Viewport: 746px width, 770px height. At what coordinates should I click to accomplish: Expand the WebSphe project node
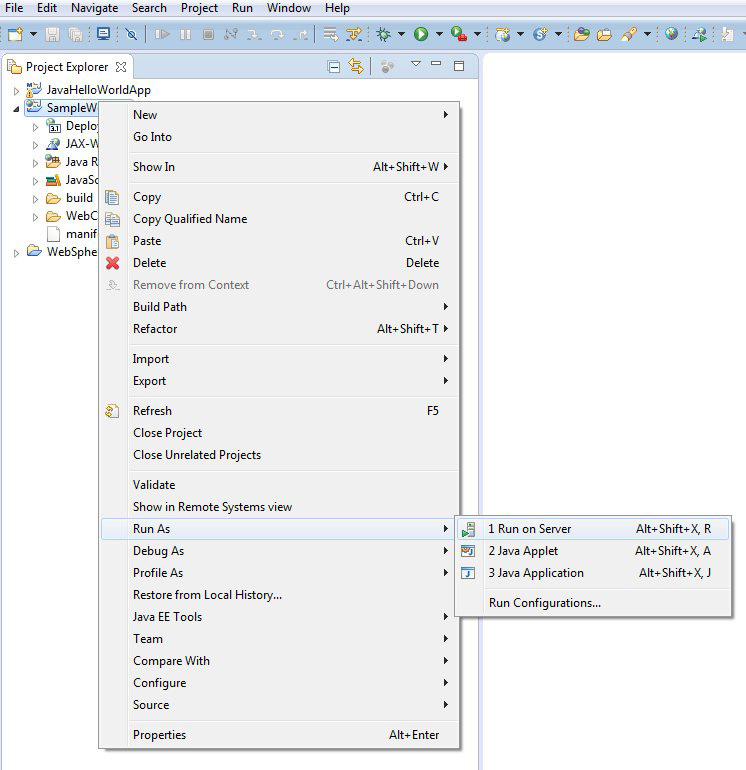click(16, 253)
